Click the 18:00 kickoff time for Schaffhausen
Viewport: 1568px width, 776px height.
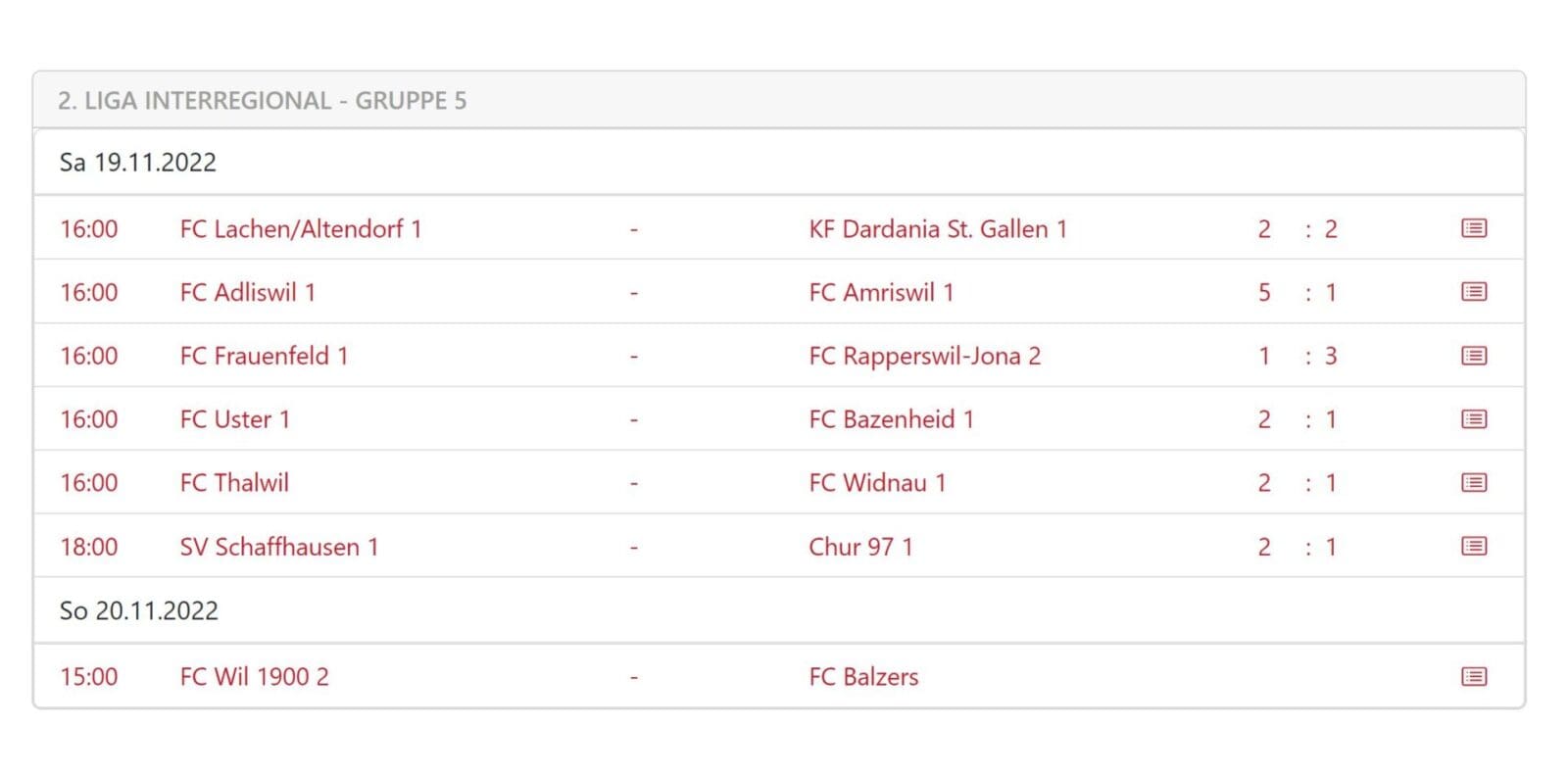pos(88,547)
